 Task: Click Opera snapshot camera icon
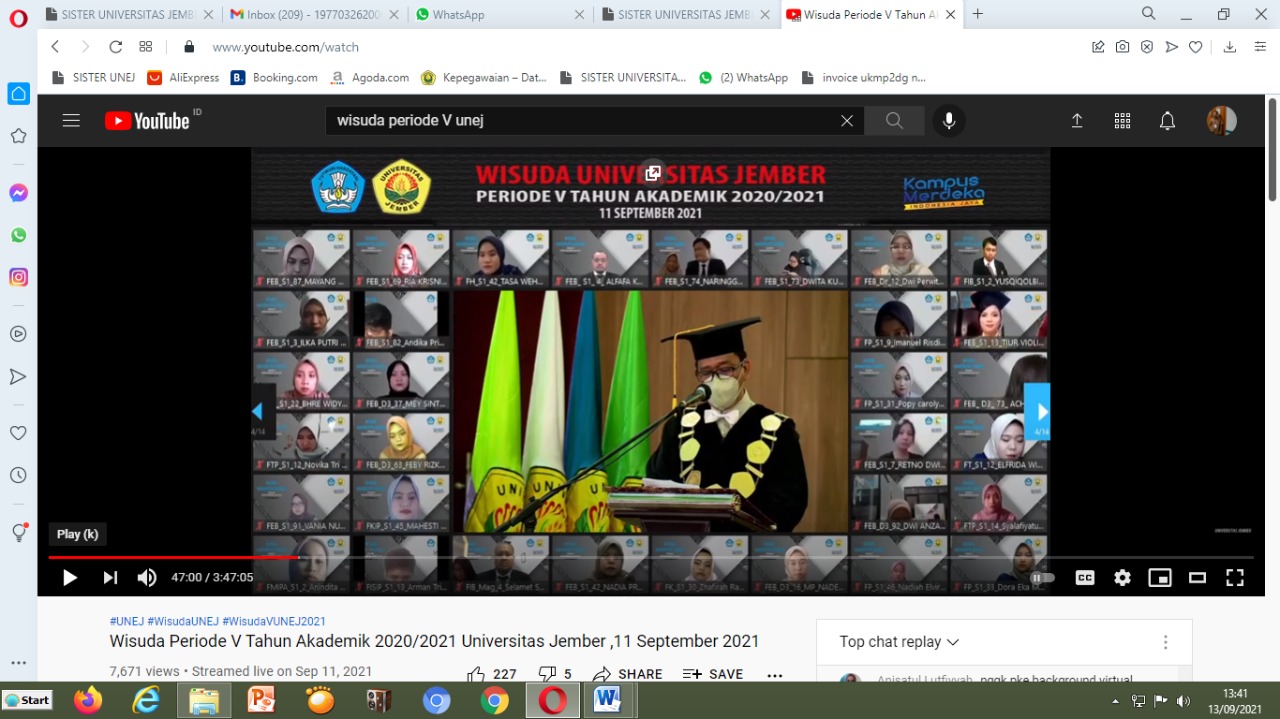pyautogui.click(x=1123, y=47)
